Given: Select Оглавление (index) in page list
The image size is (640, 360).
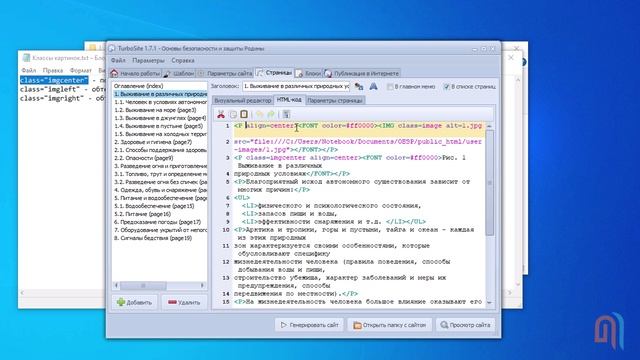Looking at the screenshot, I should [160, 86].
